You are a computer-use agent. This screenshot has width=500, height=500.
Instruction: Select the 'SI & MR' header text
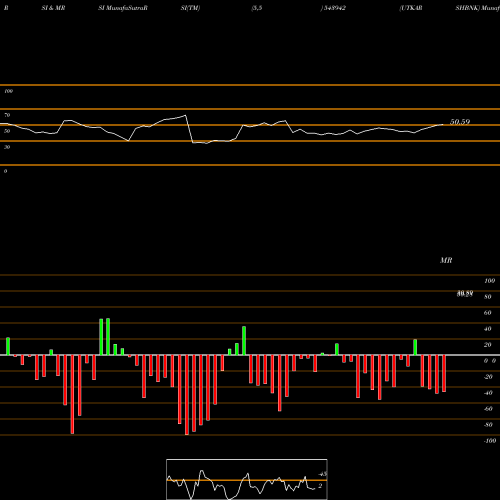click(53, 8)
